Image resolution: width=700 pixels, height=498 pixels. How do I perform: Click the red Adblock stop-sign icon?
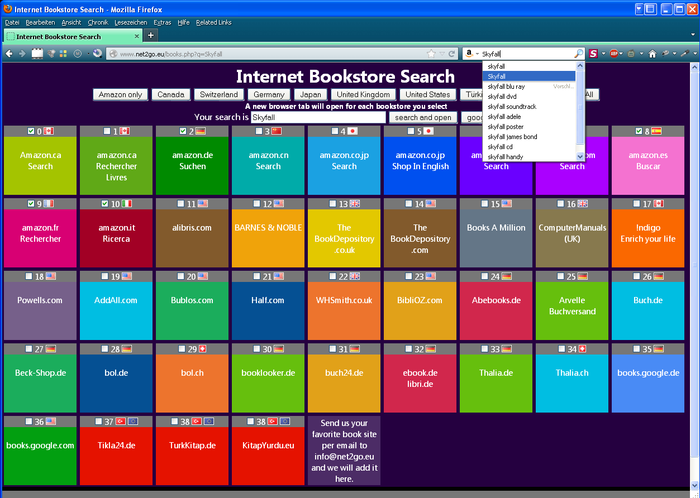tap(614, 54)
